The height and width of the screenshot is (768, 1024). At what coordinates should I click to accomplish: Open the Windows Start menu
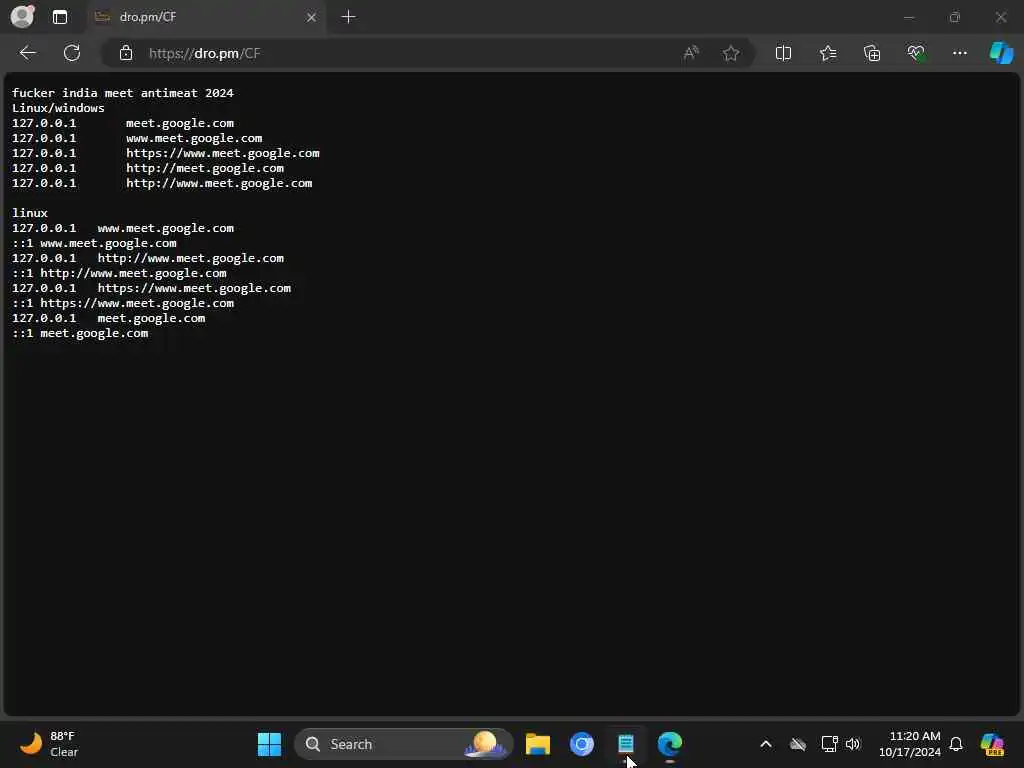tap(269, 744)
